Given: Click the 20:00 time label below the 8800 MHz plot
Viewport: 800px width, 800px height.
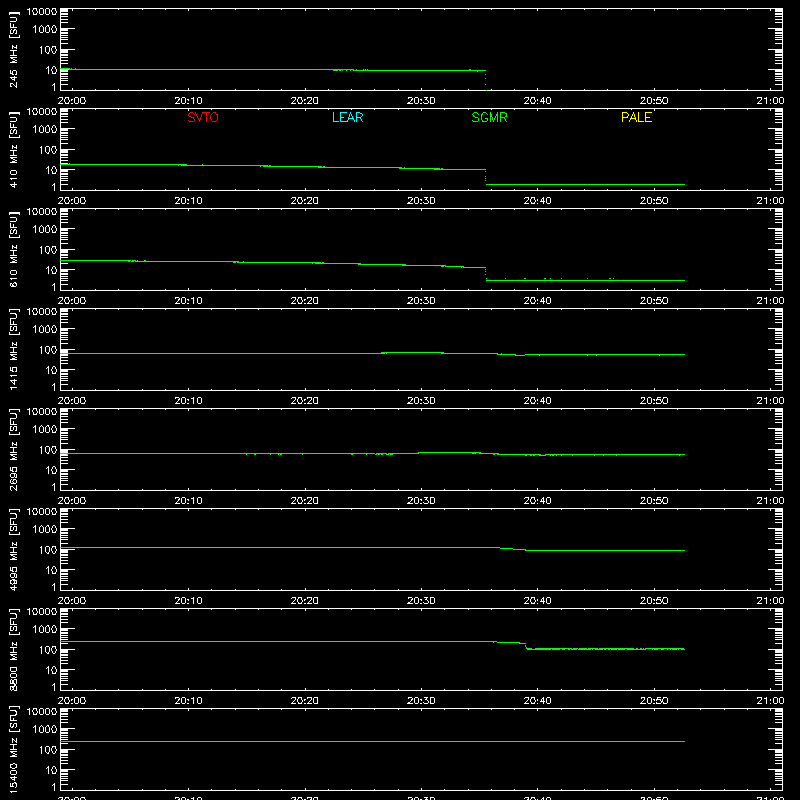Looking at the screenshot, I should (72, 701).
